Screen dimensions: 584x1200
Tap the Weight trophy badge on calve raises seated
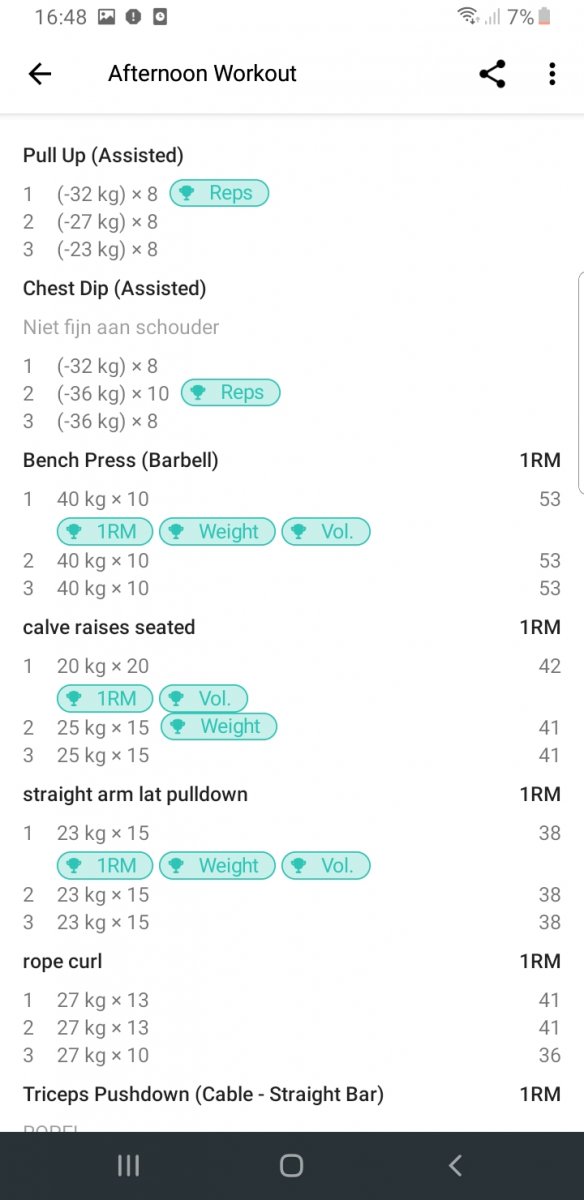click(x=219, y=726)
